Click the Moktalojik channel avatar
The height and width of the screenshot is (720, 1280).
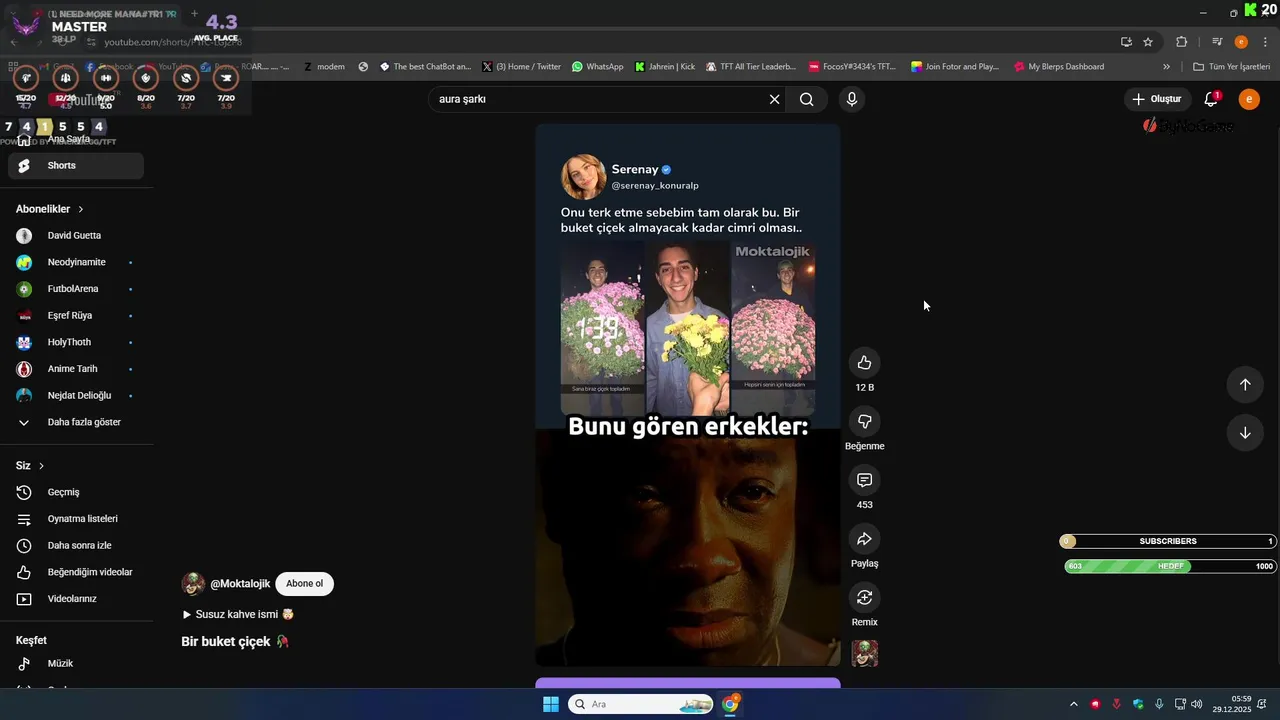[193, 584]
